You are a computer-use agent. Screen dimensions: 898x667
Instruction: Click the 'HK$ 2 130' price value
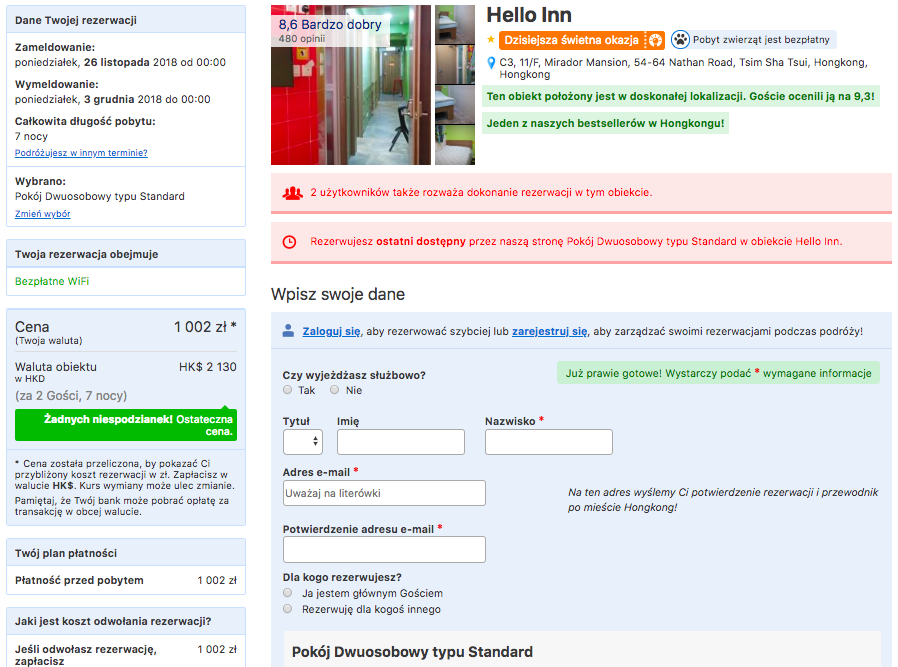point(207,367)
